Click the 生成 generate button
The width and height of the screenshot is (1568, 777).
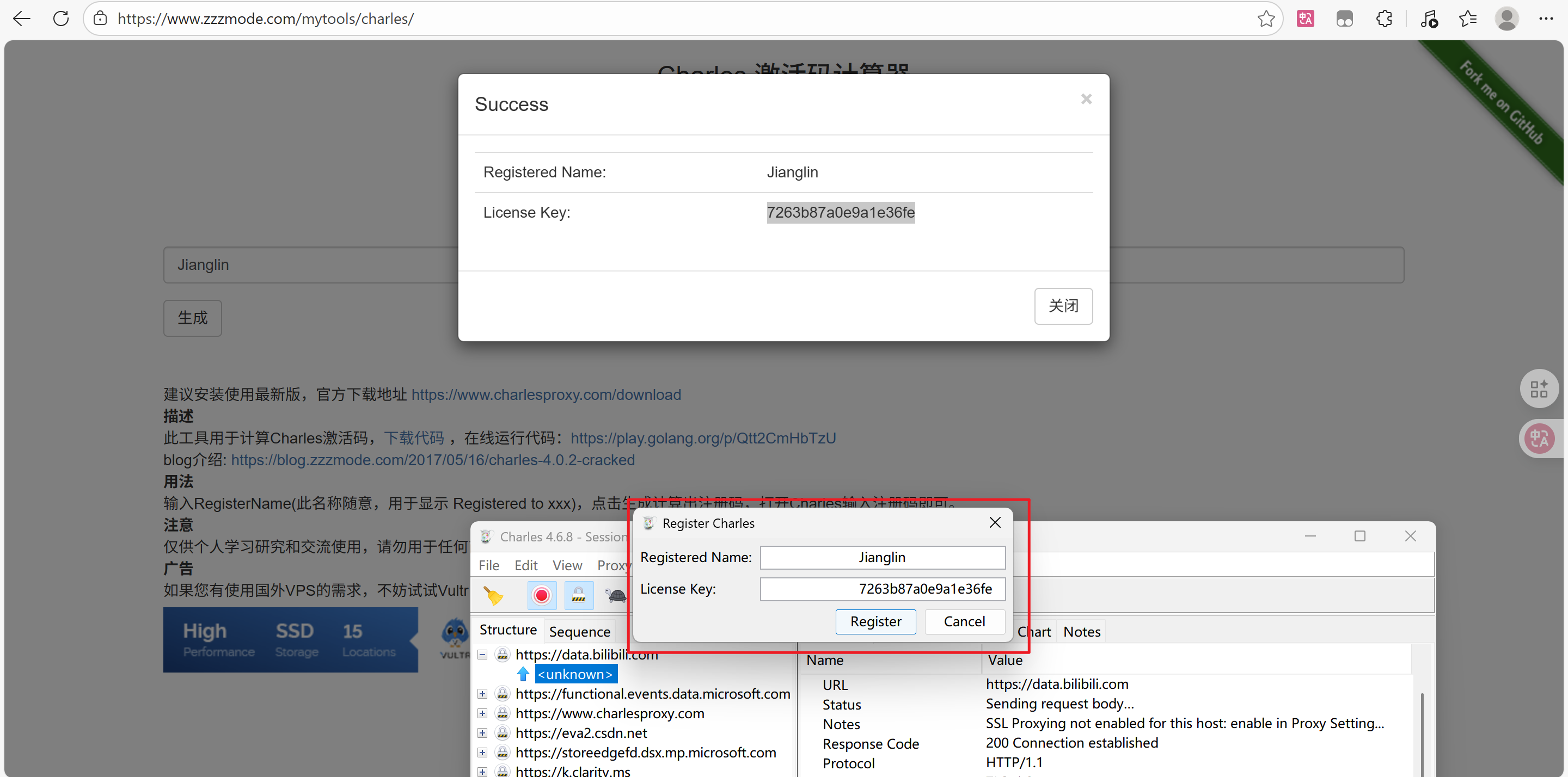192,318
